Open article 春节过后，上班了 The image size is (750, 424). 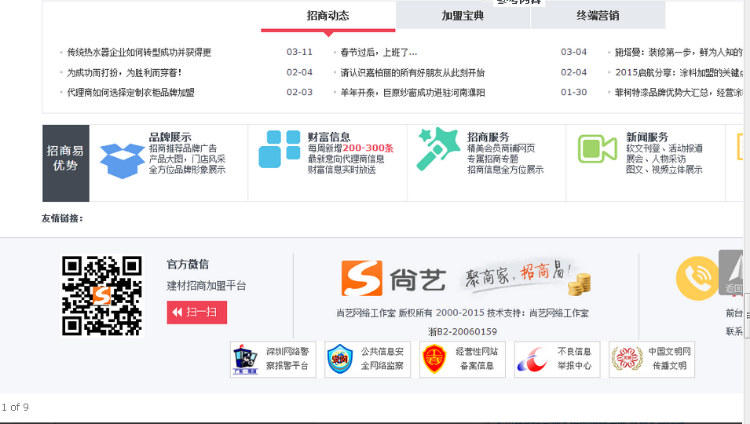[378, 52]
